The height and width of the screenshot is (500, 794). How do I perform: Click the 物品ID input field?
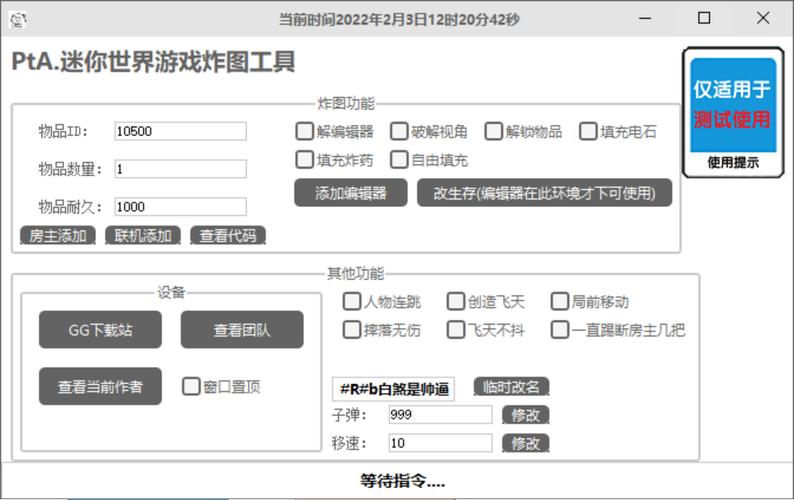point(180,131)
